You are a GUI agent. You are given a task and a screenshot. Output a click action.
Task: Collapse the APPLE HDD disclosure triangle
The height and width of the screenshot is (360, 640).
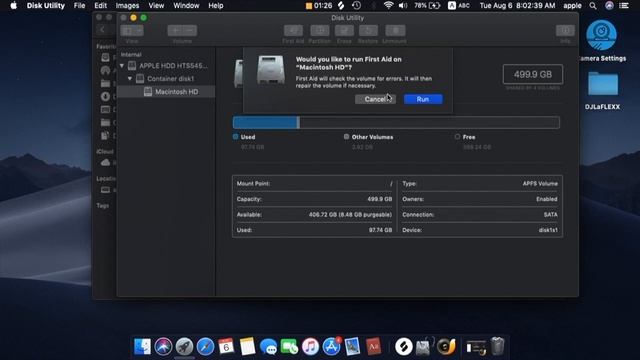(x=122, y=66)
